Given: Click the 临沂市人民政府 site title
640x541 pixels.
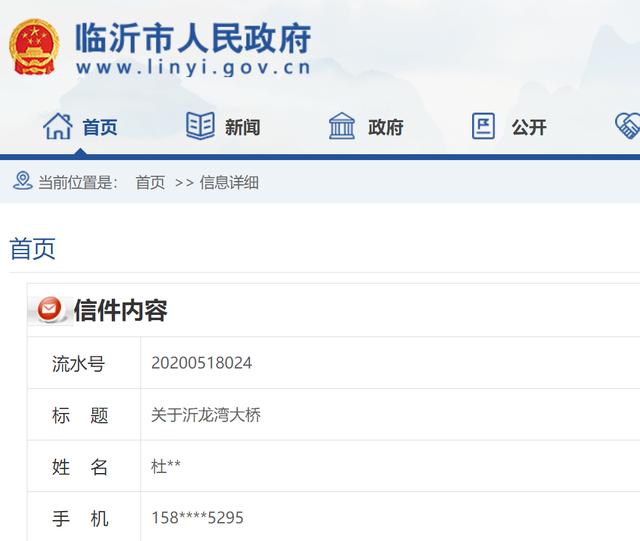Looking at the screenshot, I should [193, 38].
